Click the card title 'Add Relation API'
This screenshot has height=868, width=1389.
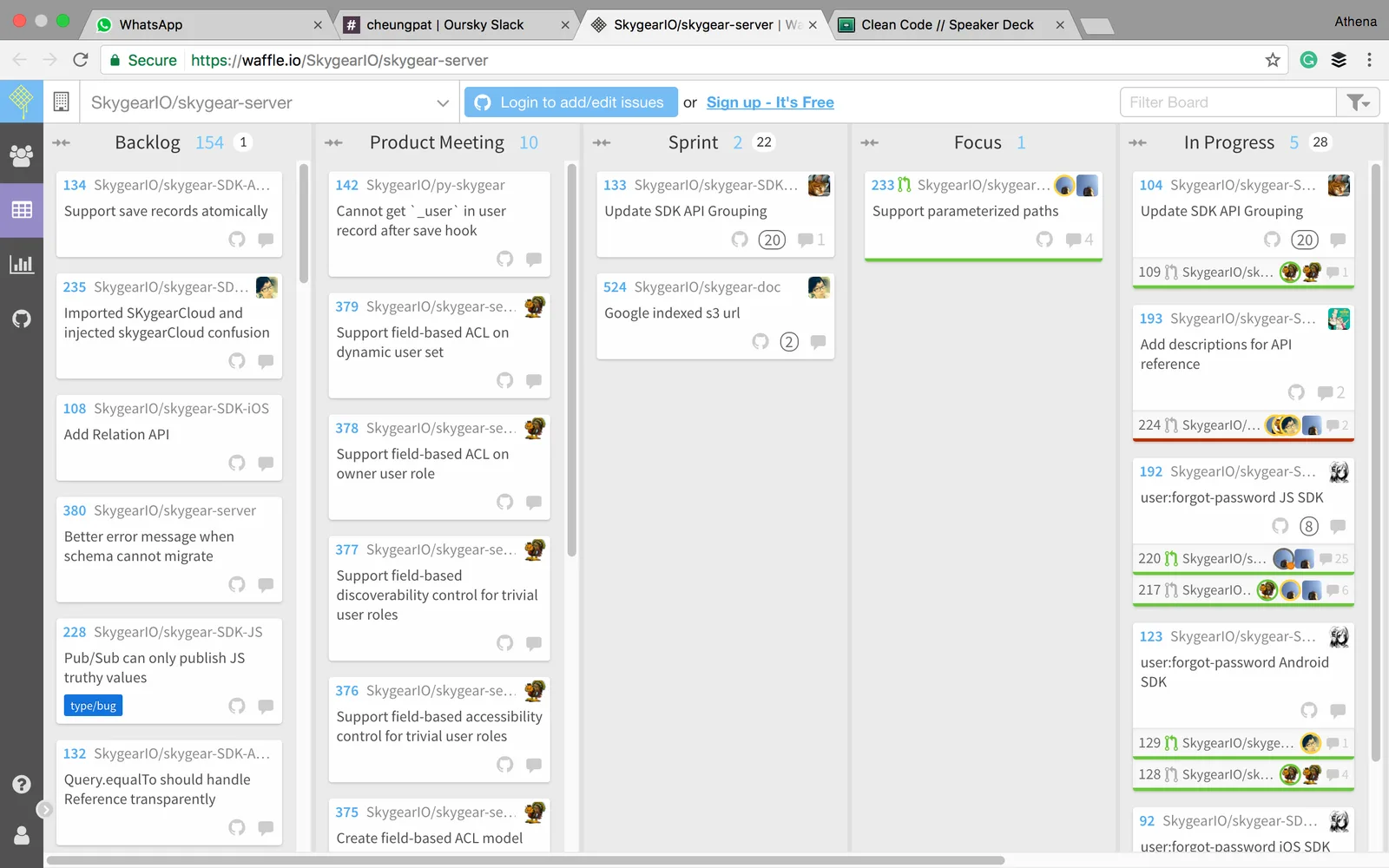click(x=116, y=435)
